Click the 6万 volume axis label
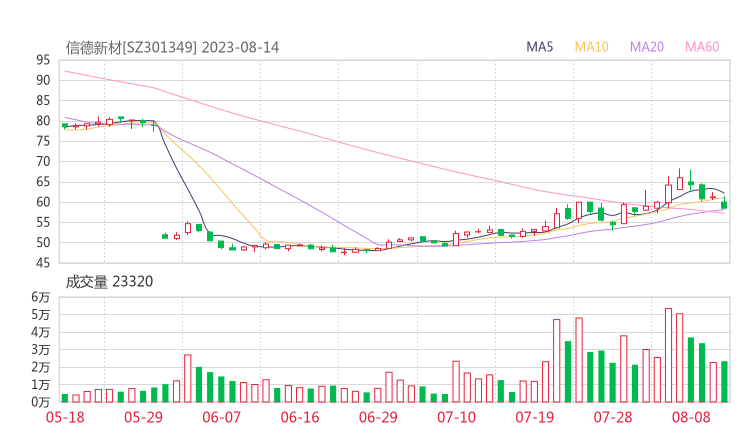 tap(41, 297)
